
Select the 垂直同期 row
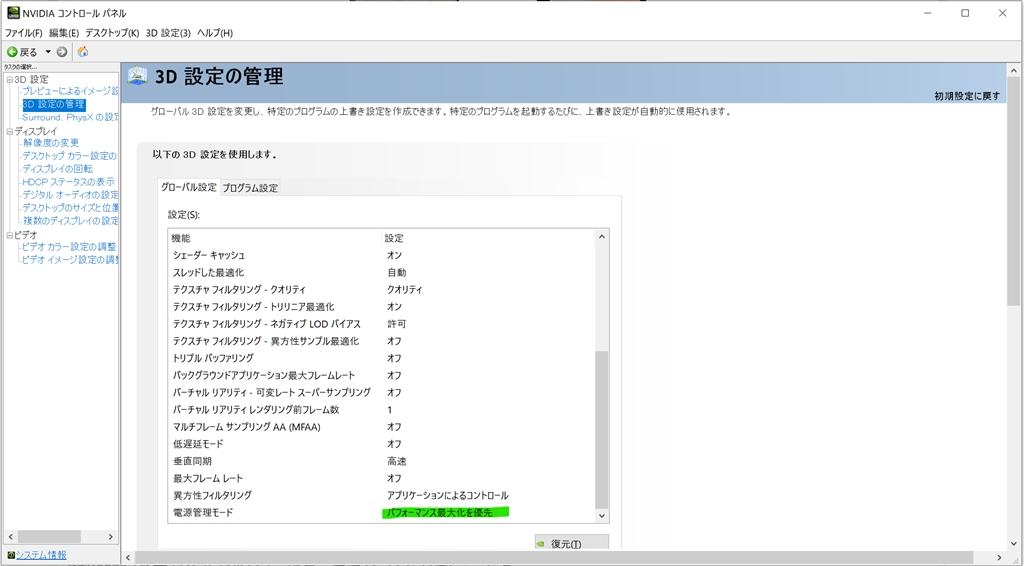point(382,461)
